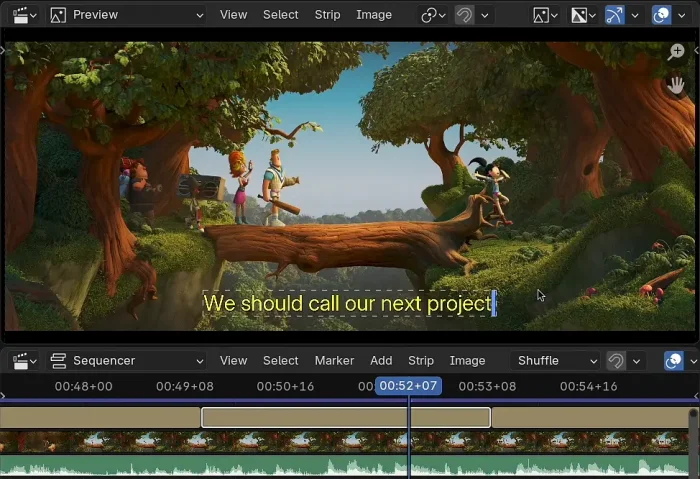
Task: Open the Sequencer header Select menu
Action: pyautogui.click(x=280, y=361)
